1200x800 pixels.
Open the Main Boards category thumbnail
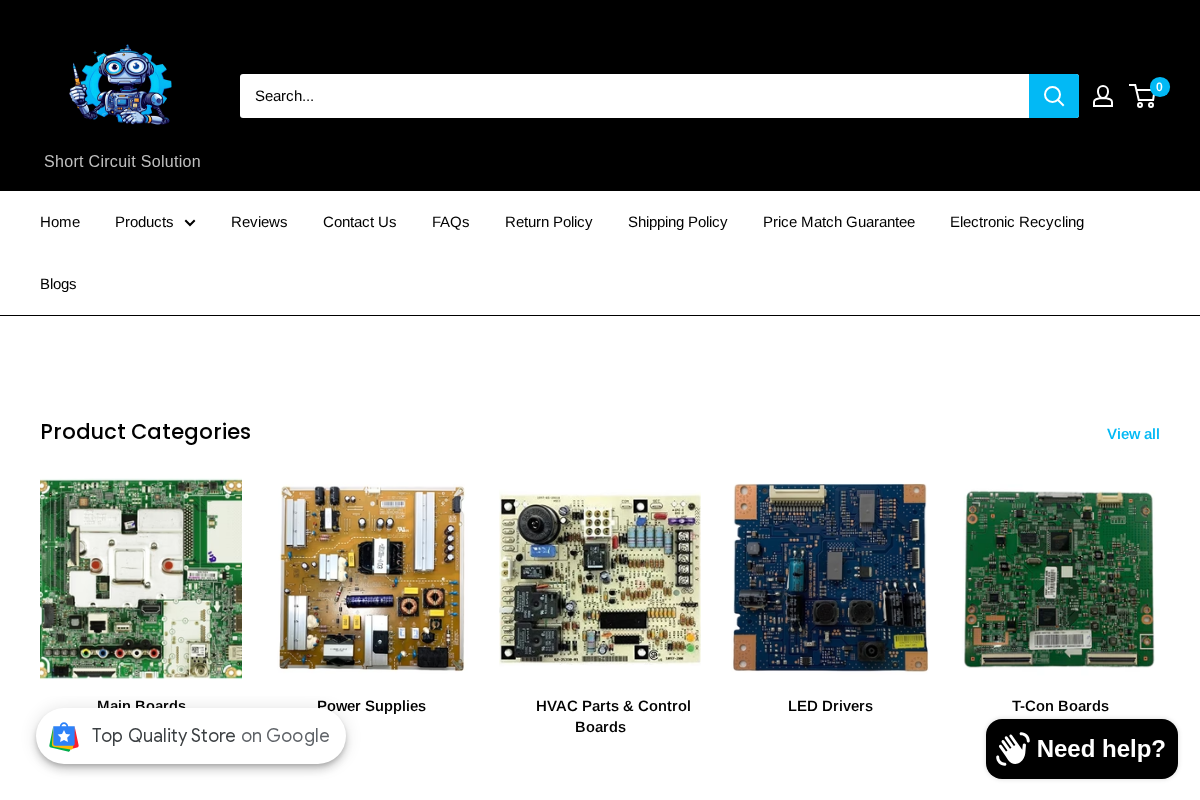coord(140,579)
